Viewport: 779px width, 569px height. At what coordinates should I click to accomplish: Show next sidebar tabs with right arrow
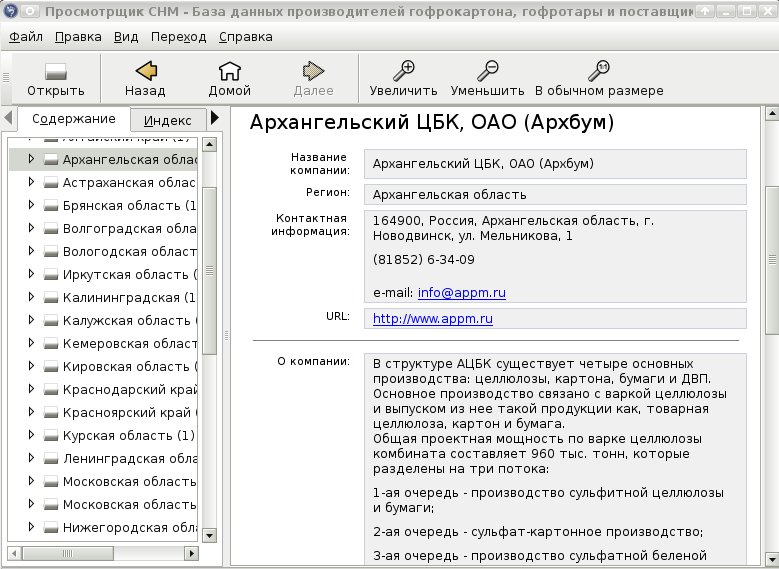pyautogui.click(x=215, y=118)
